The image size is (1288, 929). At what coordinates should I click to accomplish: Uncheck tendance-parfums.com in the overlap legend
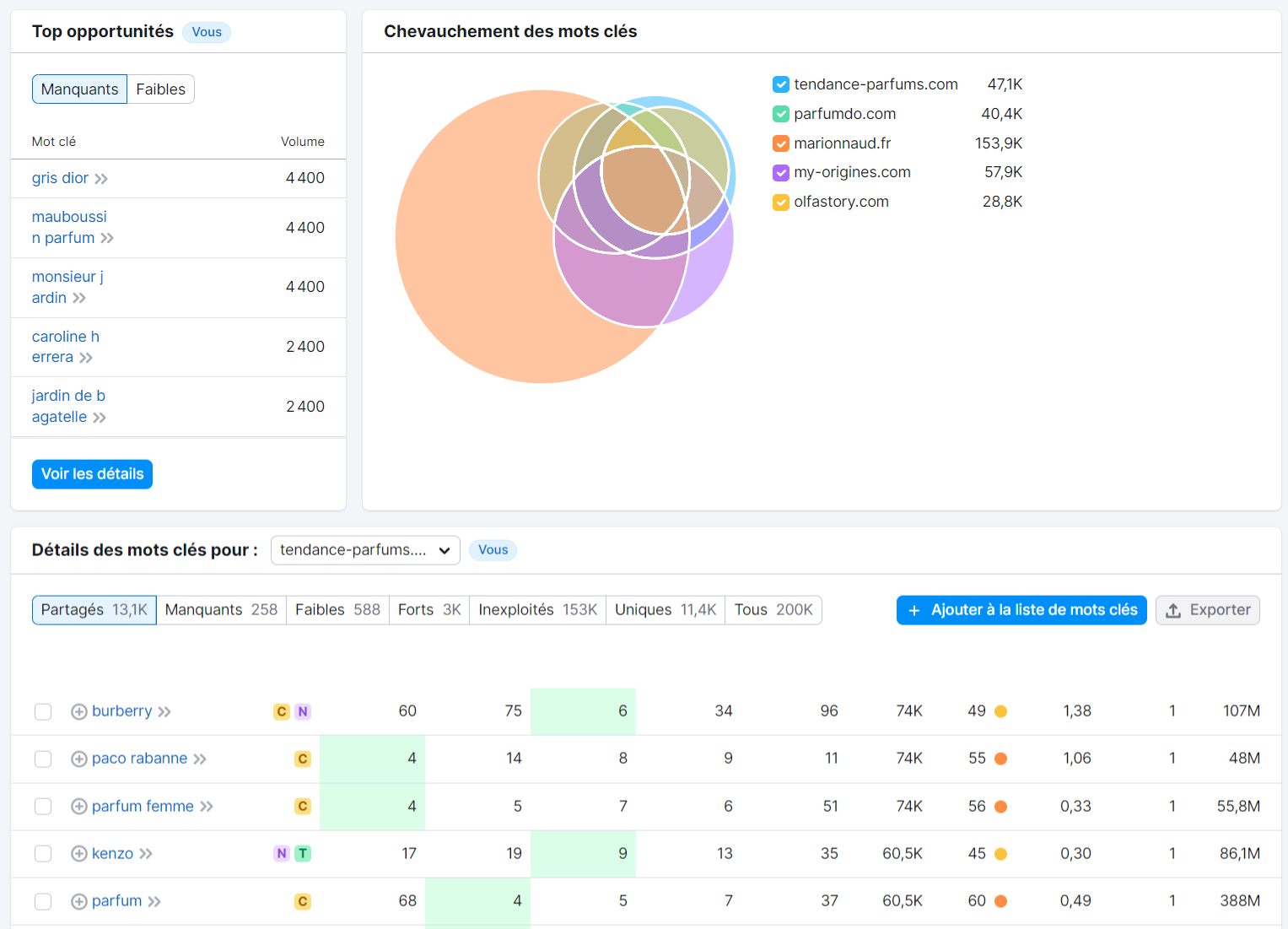click(781, 84)
